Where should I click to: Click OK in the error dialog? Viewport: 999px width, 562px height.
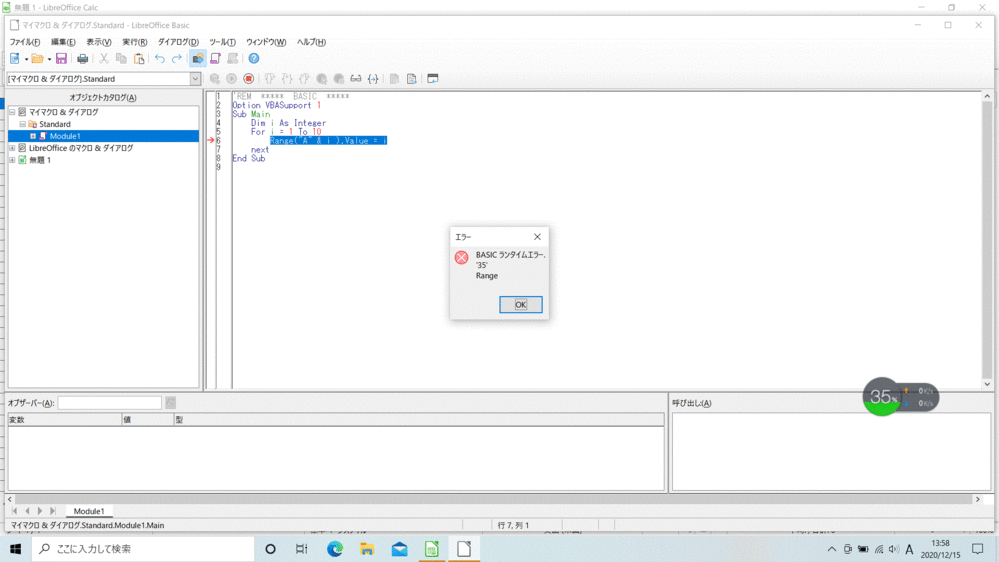point(520,304)
